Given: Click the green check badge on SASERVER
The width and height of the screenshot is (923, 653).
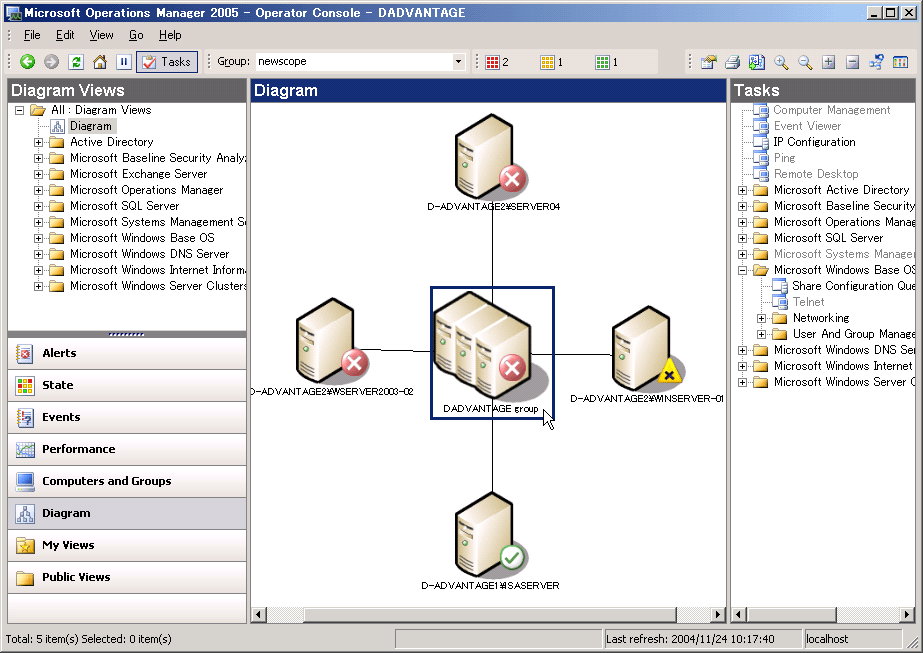Looking at the screenshot, I should pos(512,557).
